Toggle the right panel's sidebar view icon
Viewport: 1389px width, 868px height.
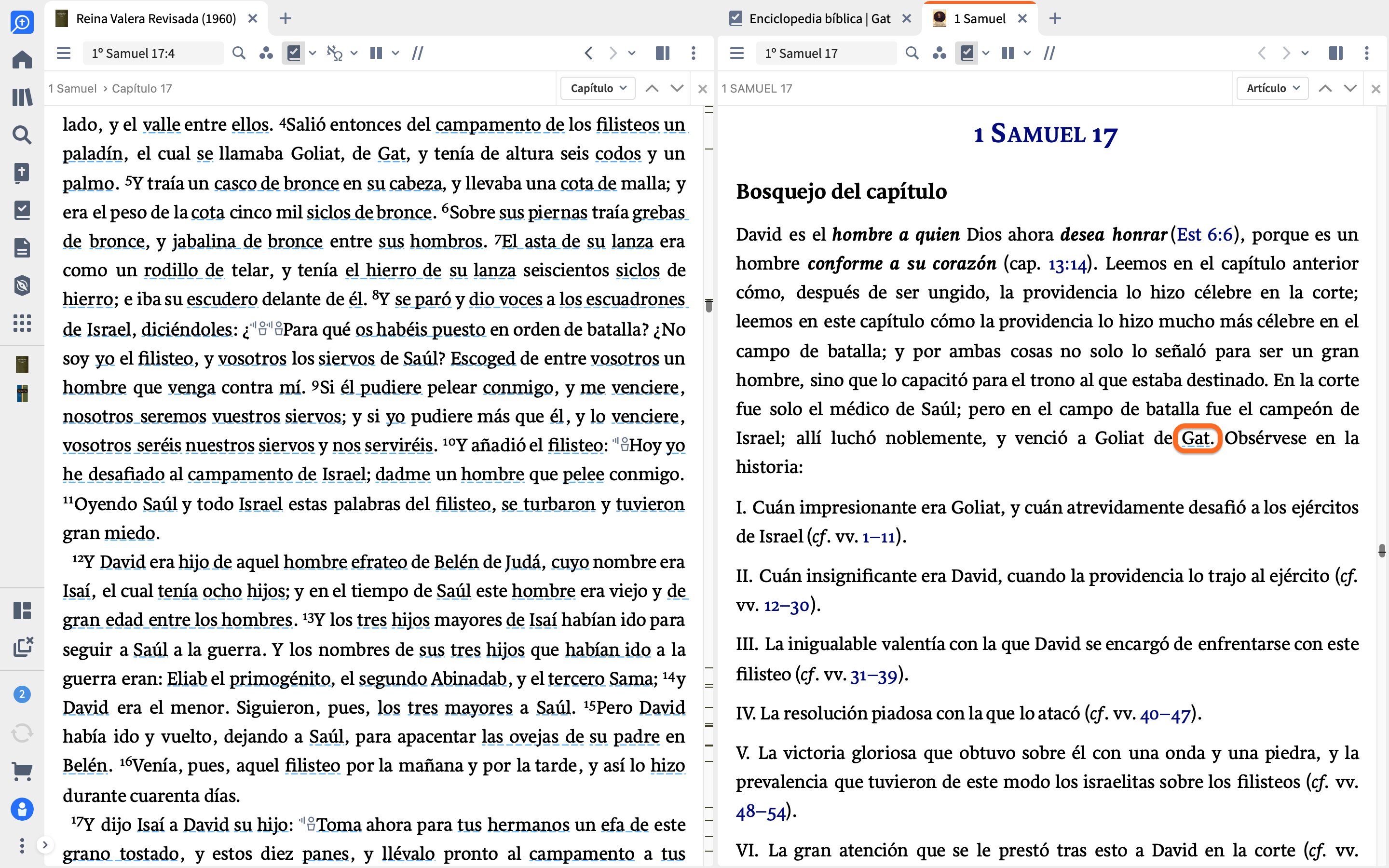coord(1336,54)
